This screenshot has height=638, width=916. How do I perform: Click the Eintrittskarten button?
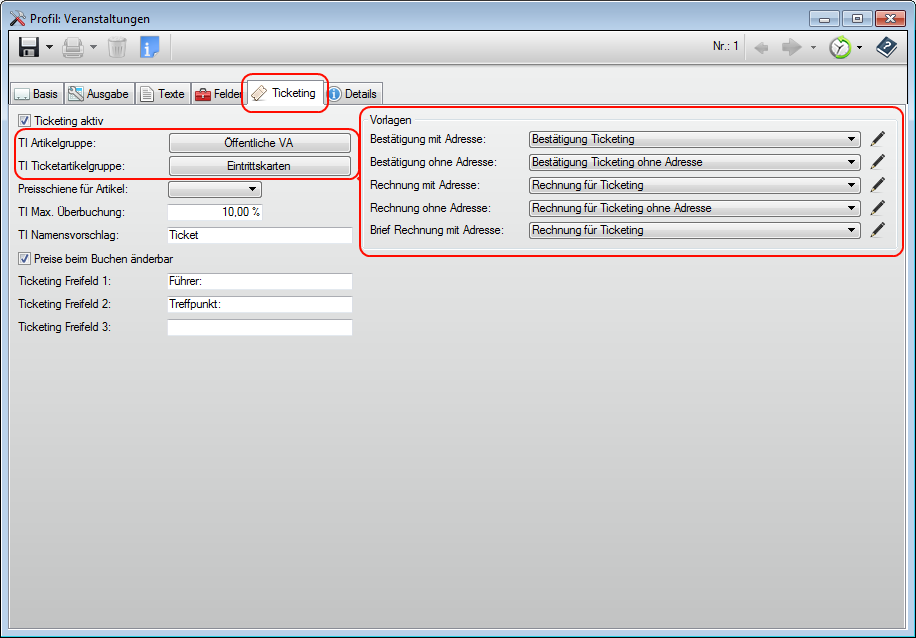(259, 164)
